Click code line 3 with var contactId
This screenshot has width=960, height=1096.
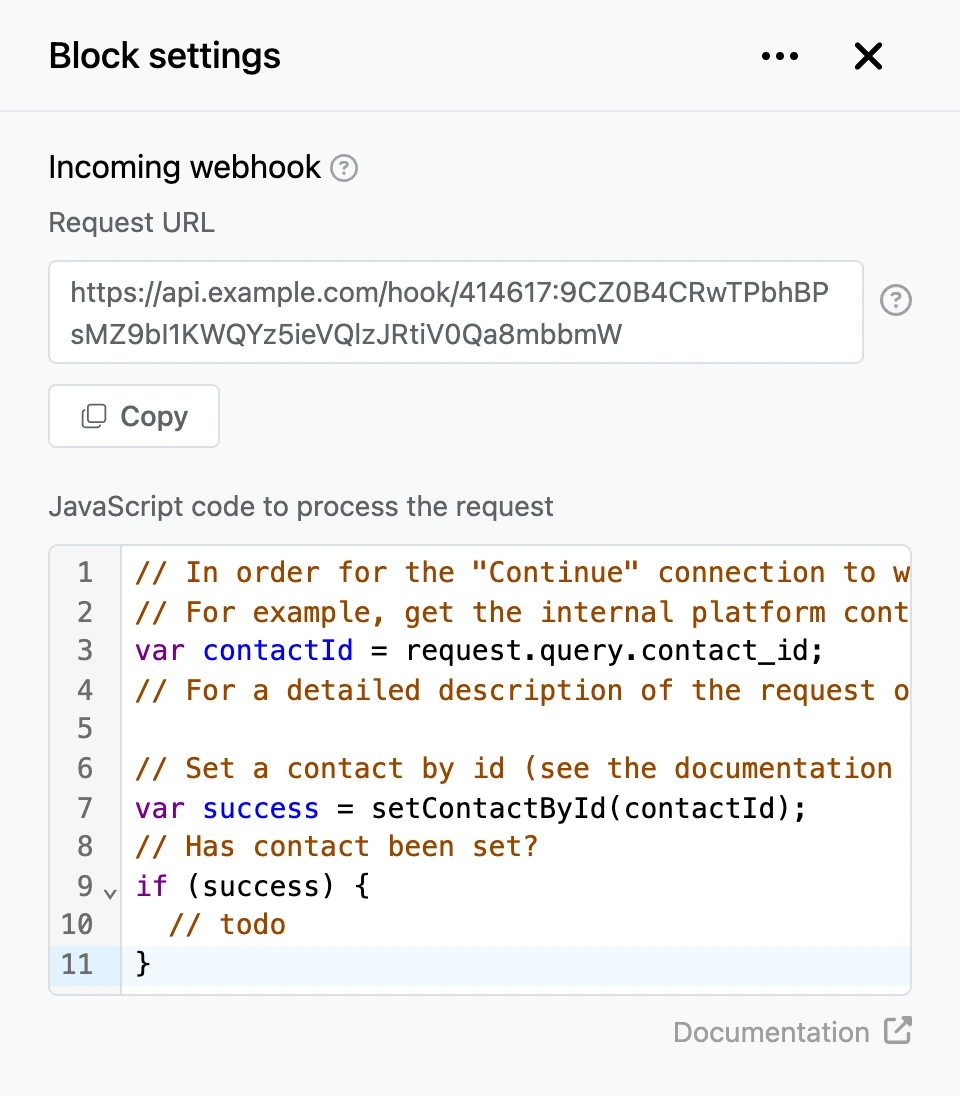(x=479, y=651)
